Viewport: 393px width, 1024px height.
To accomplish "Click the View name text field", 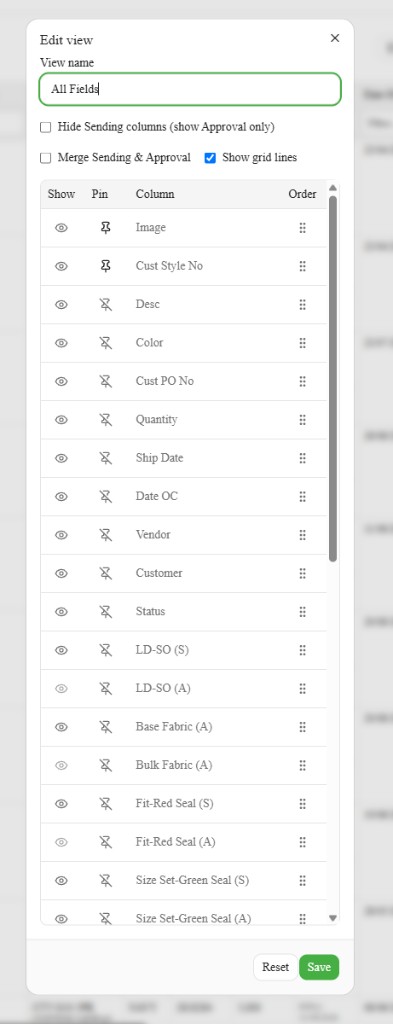I will pyautogui.click(x=190, y=89).
